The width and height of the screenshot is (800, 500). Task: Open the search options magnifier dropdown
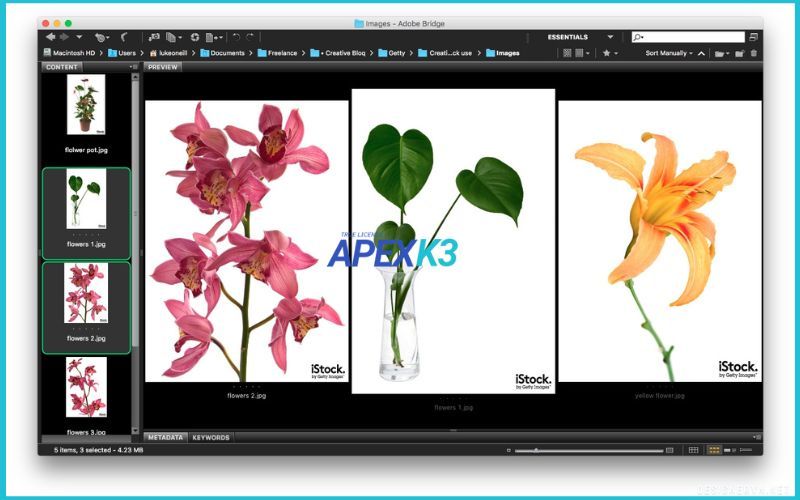point(638,37)
